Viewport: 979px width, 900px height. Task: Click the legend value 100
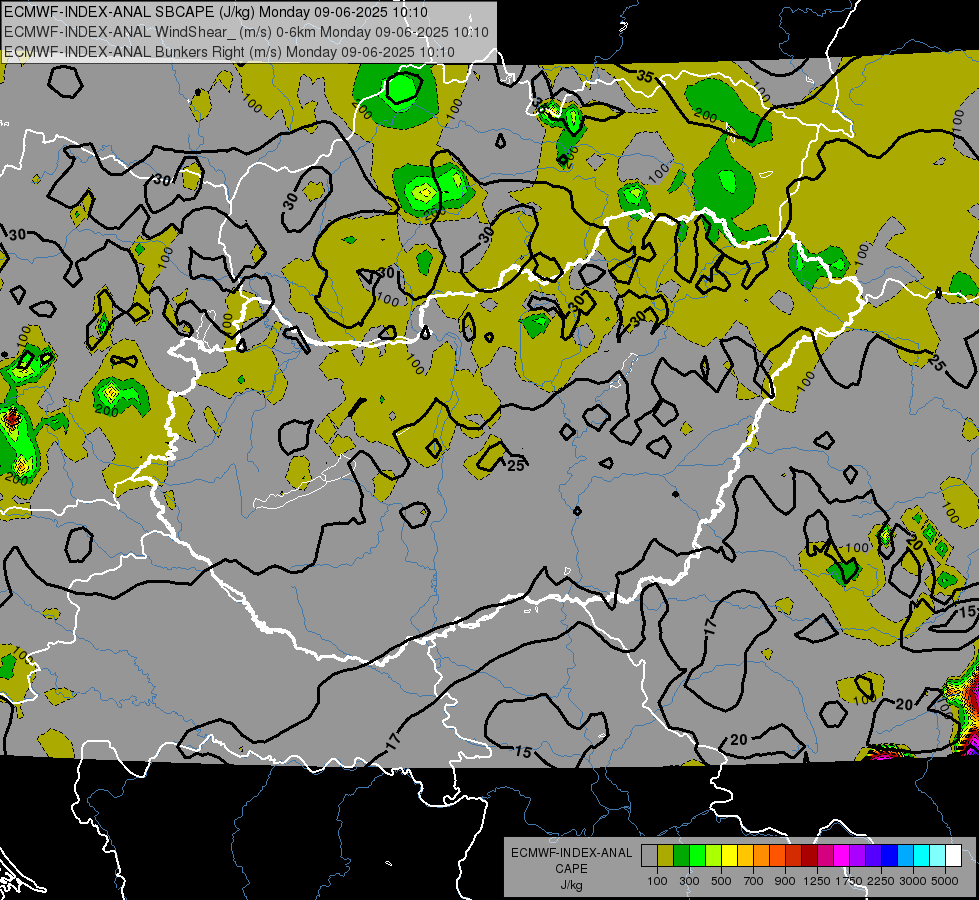pos(657,881)
